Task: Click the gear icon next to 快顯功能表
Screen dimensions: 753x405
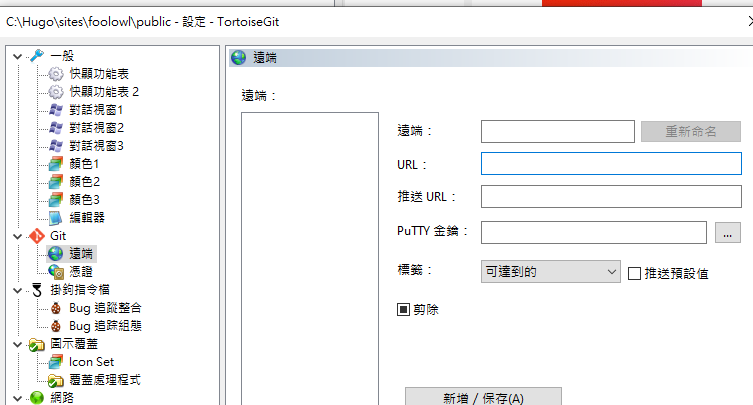Action: (56, 74)
